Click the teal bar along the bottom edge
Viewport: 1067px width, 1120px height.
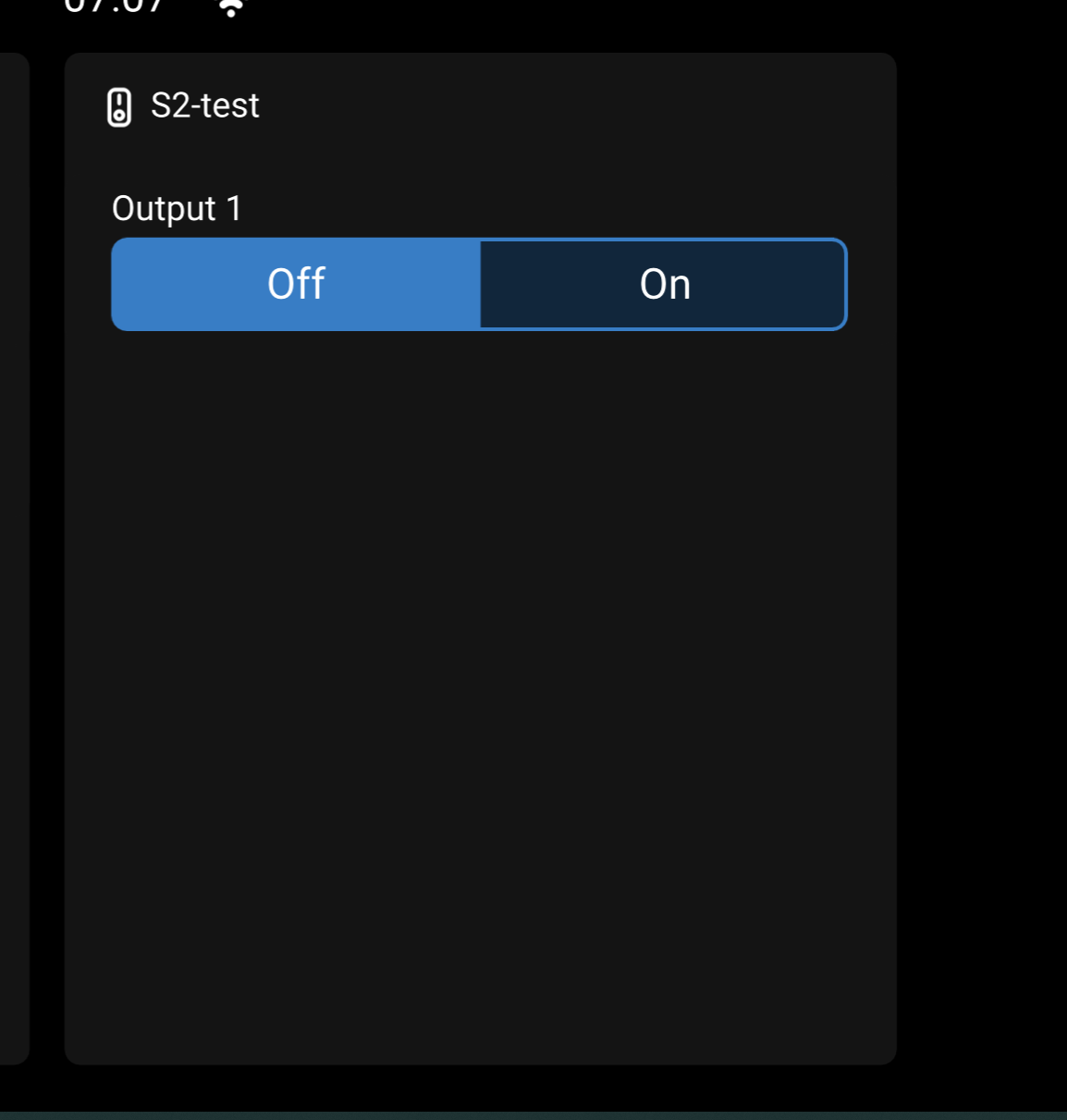click(533, 1114)
